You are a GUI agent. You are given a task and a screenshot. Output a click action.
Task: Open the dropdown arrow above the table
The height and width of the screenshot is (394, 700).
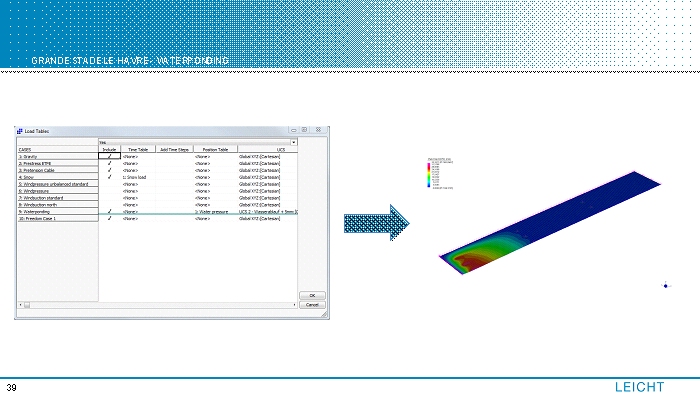tap(294, 142)
